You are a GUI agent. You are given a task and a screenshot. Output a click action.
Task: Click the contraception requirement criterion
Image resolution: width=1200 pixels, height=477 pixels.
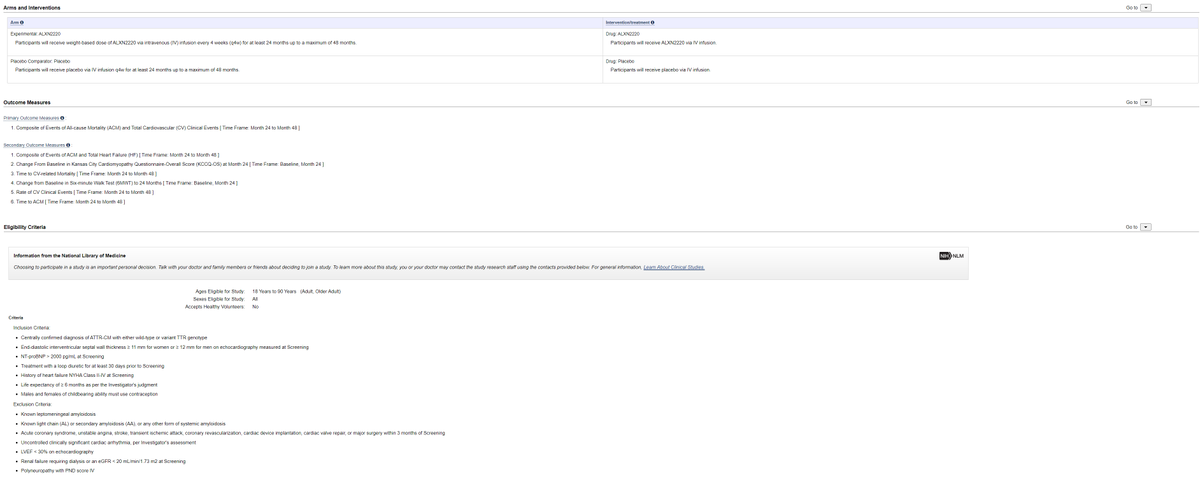89,394
